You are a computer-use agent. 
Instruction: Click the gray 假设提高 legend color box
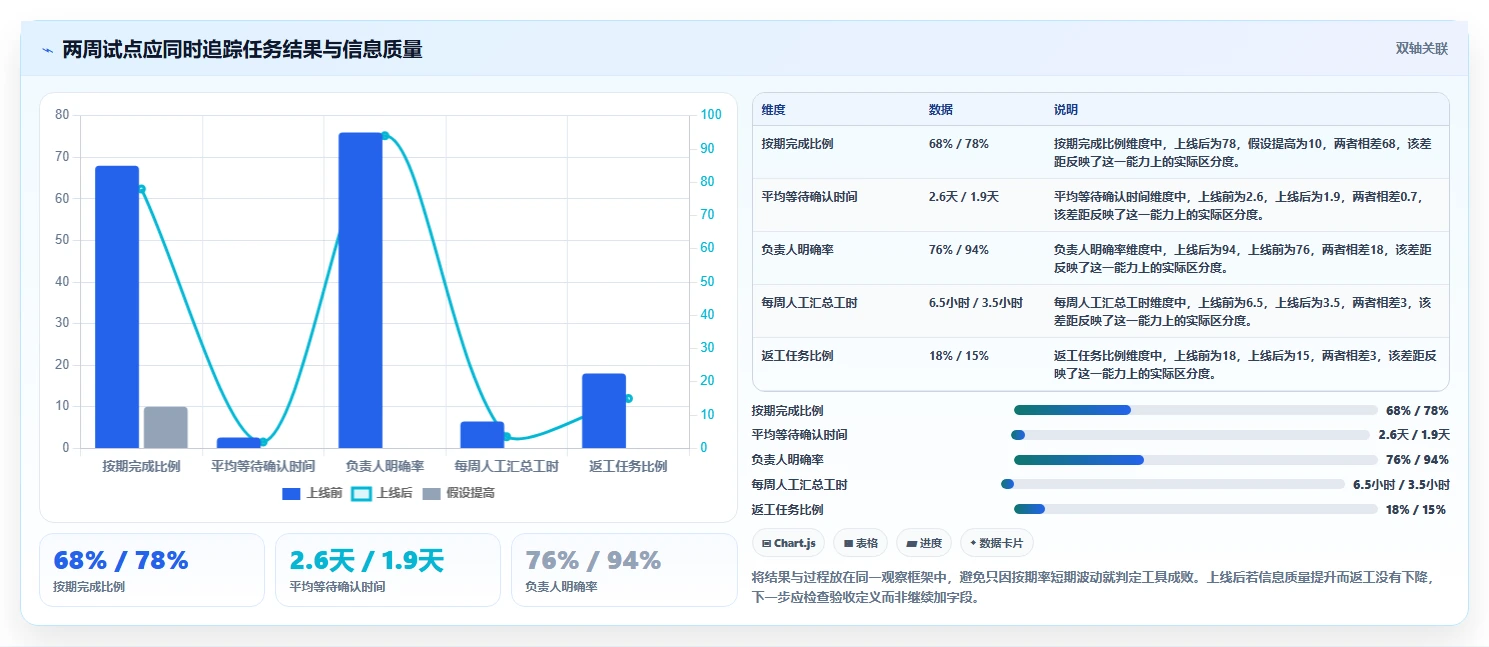pos(432,493)
